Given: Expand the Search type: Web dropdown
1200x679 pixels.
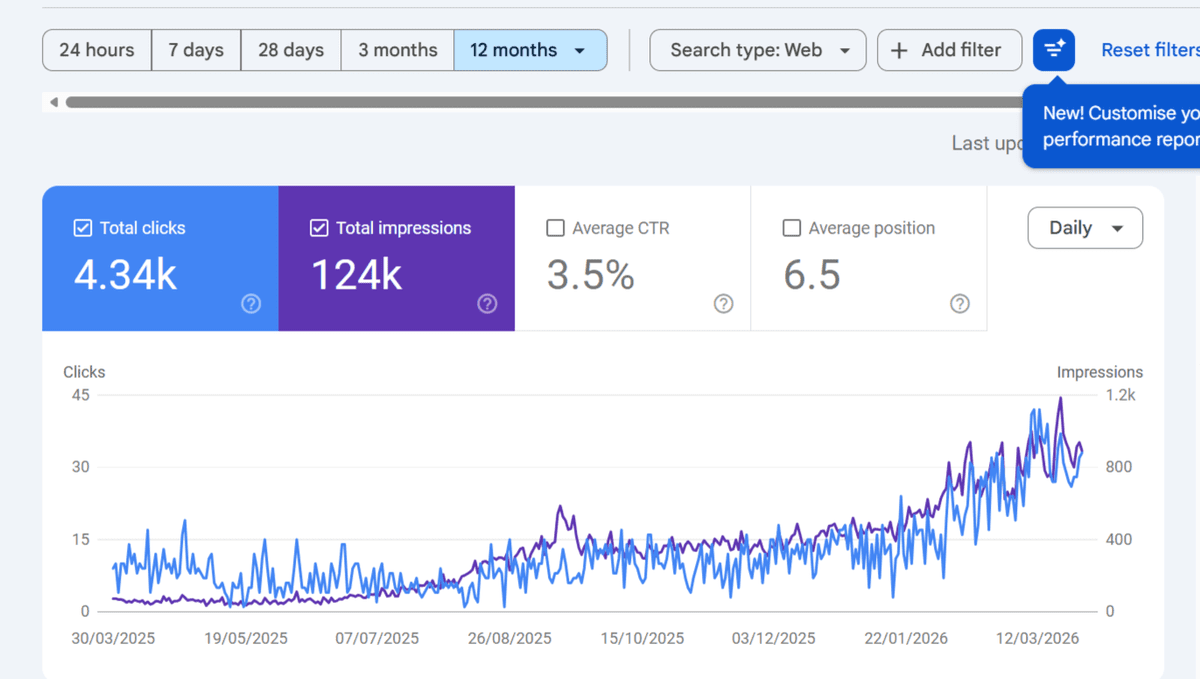Looking at the screenshot, I should pyautogui.click(x=758, y=50).
